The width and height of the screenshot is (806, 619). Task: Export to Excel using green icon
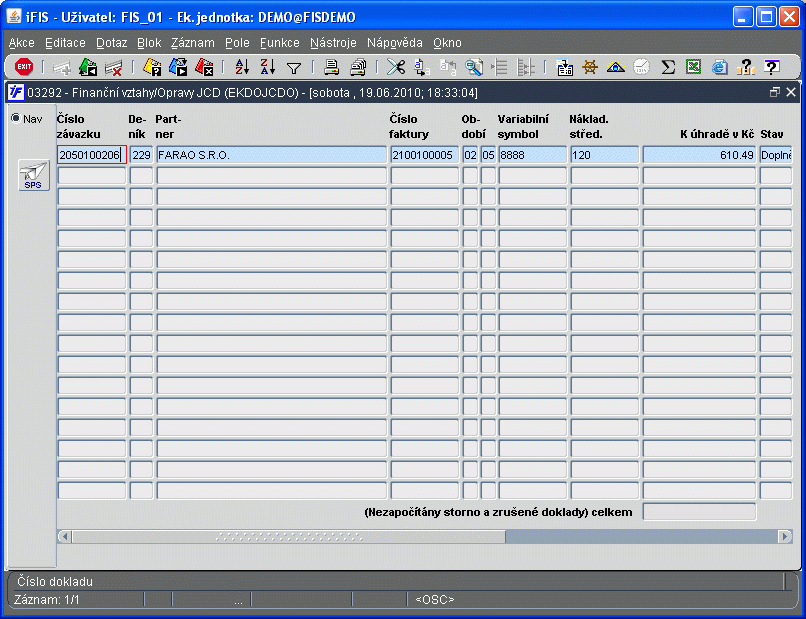[x=694, y=67]
